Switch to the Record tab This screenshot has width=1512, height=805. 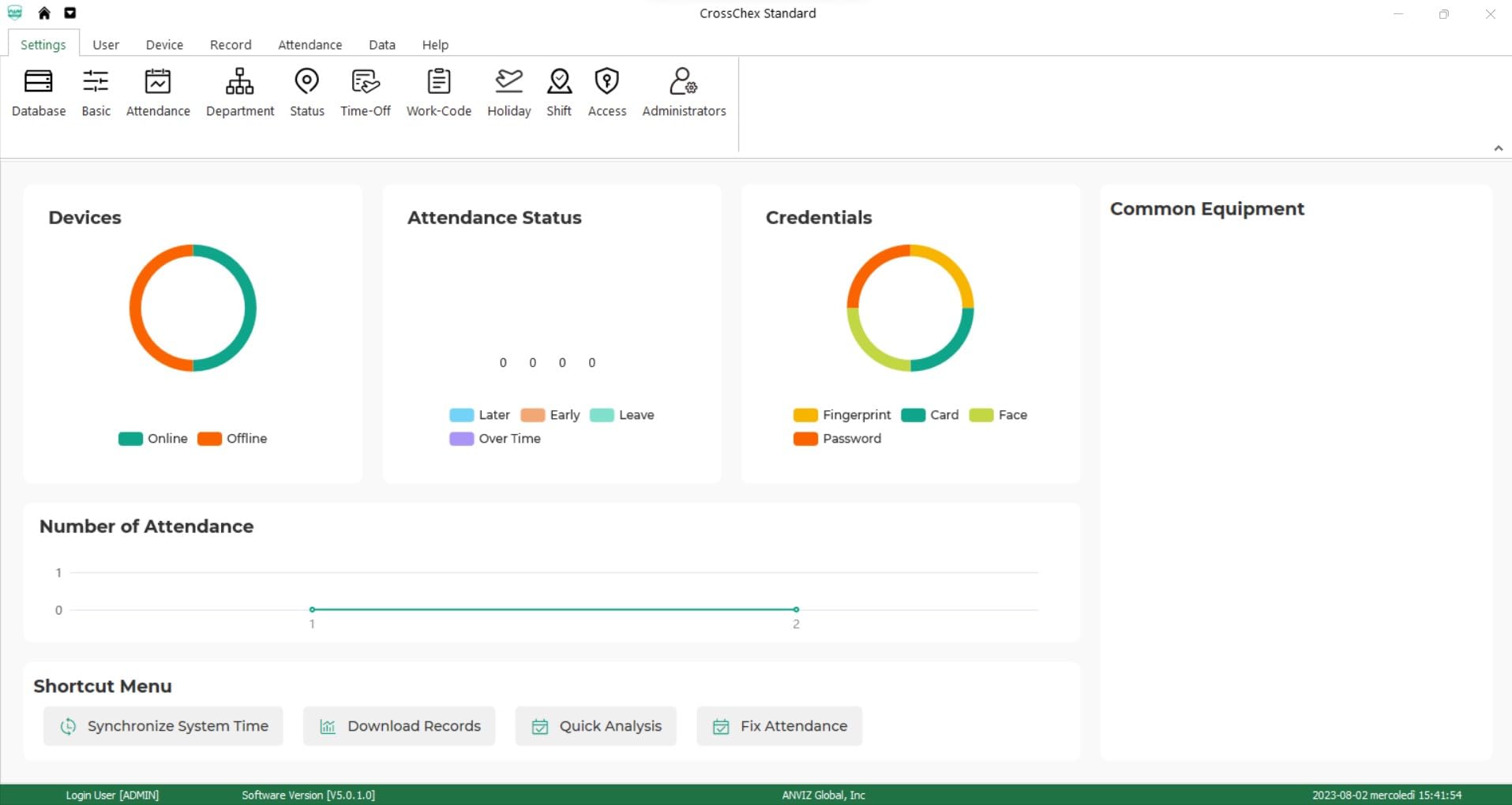pos(231,44)
